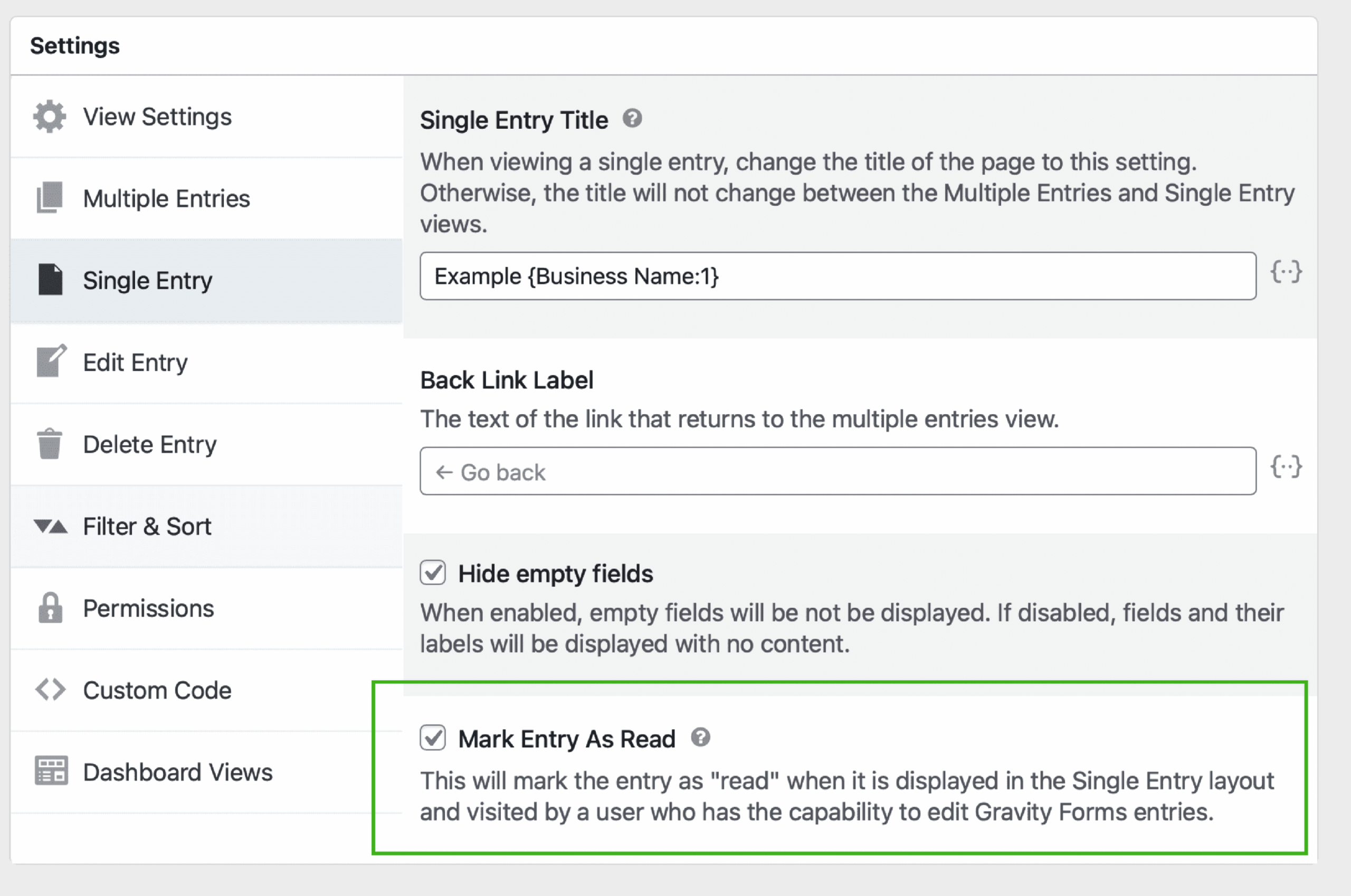
Task: Click the gear icon beside View Settings
Action: coord(50,117)
